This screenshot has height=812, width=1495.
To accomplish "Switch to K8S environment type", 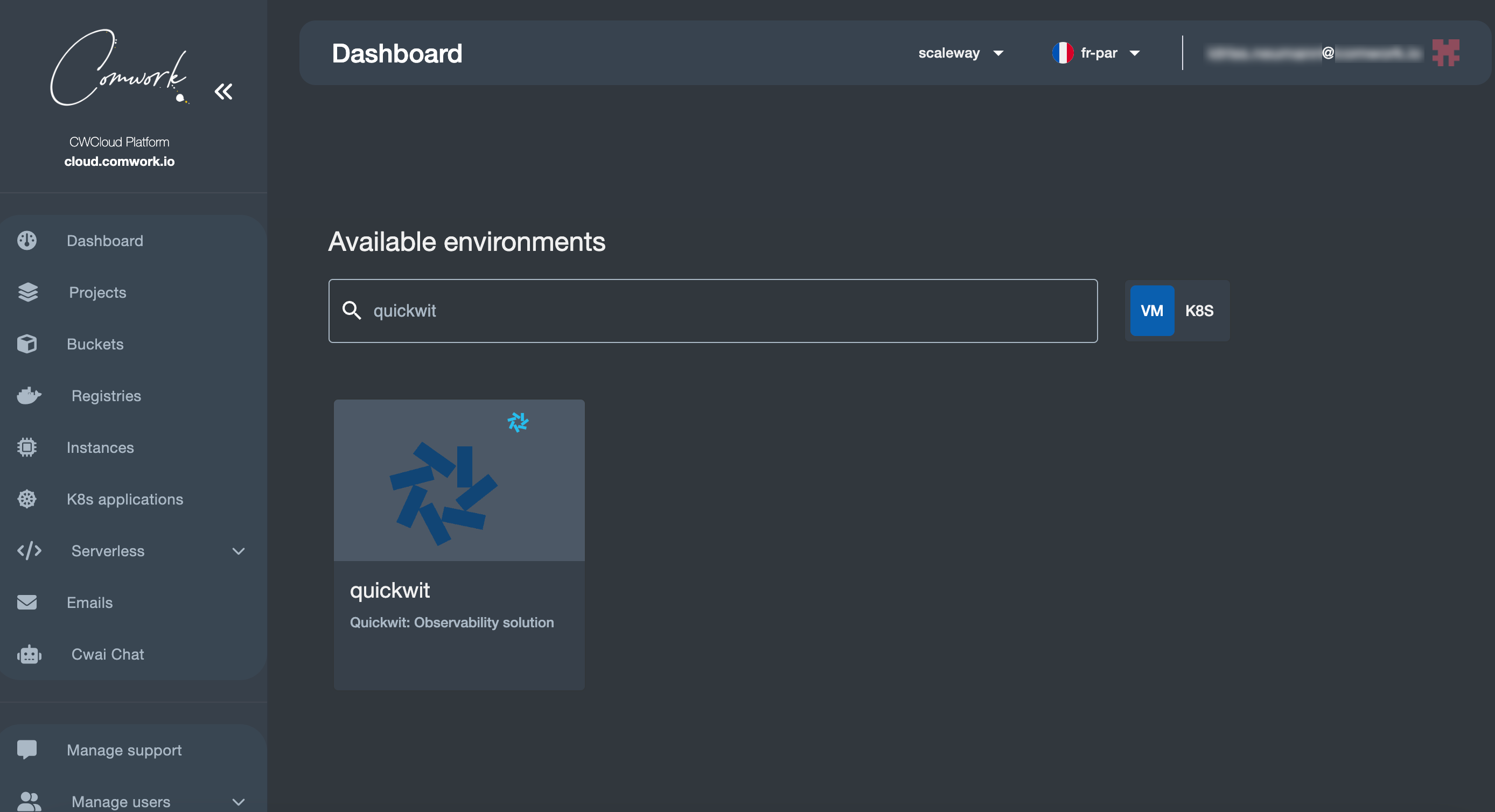I will tap(1199, 311).
